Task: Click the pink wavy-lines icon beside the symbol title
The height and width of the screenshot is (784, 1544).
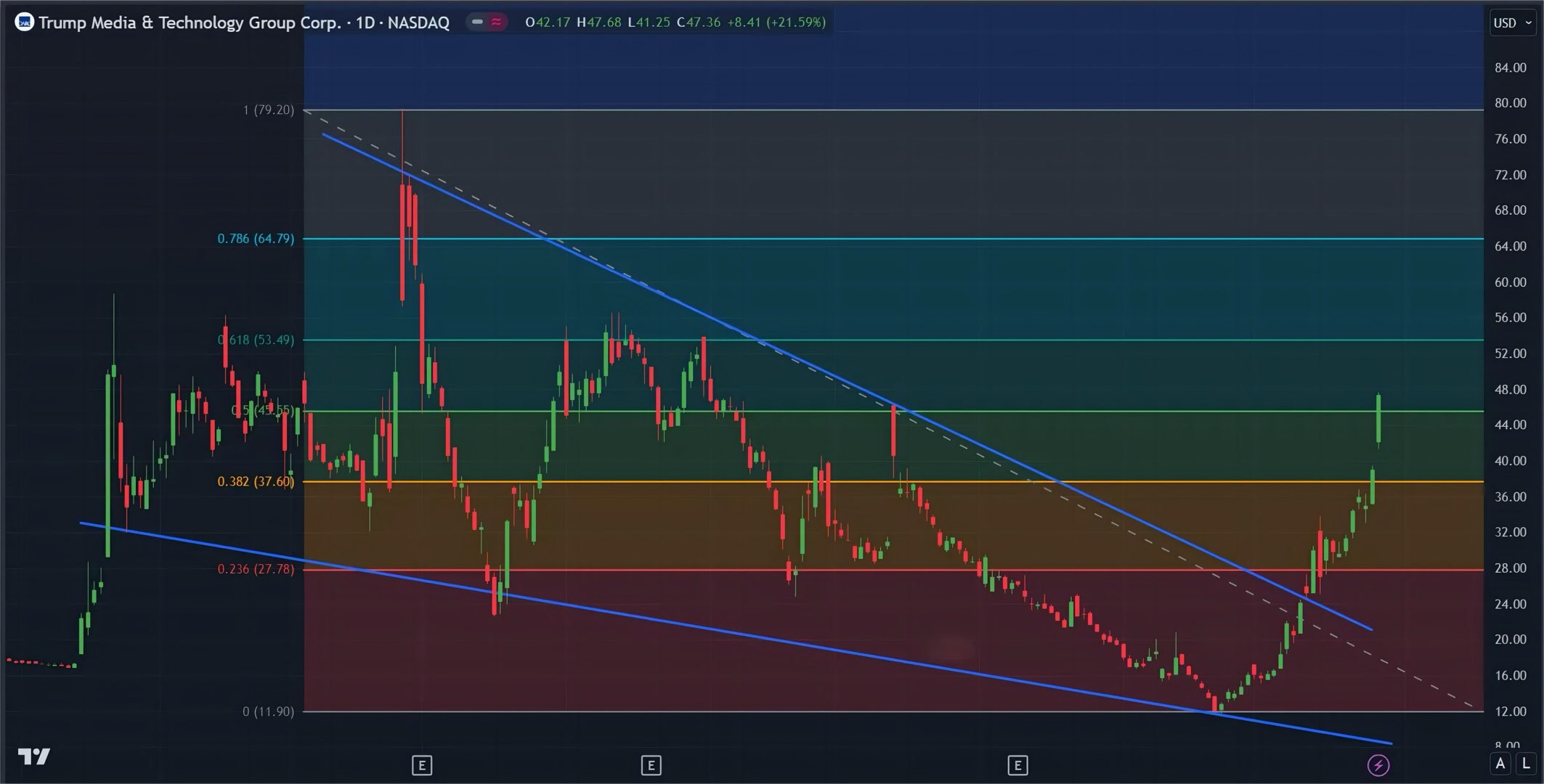Action: 497,22
